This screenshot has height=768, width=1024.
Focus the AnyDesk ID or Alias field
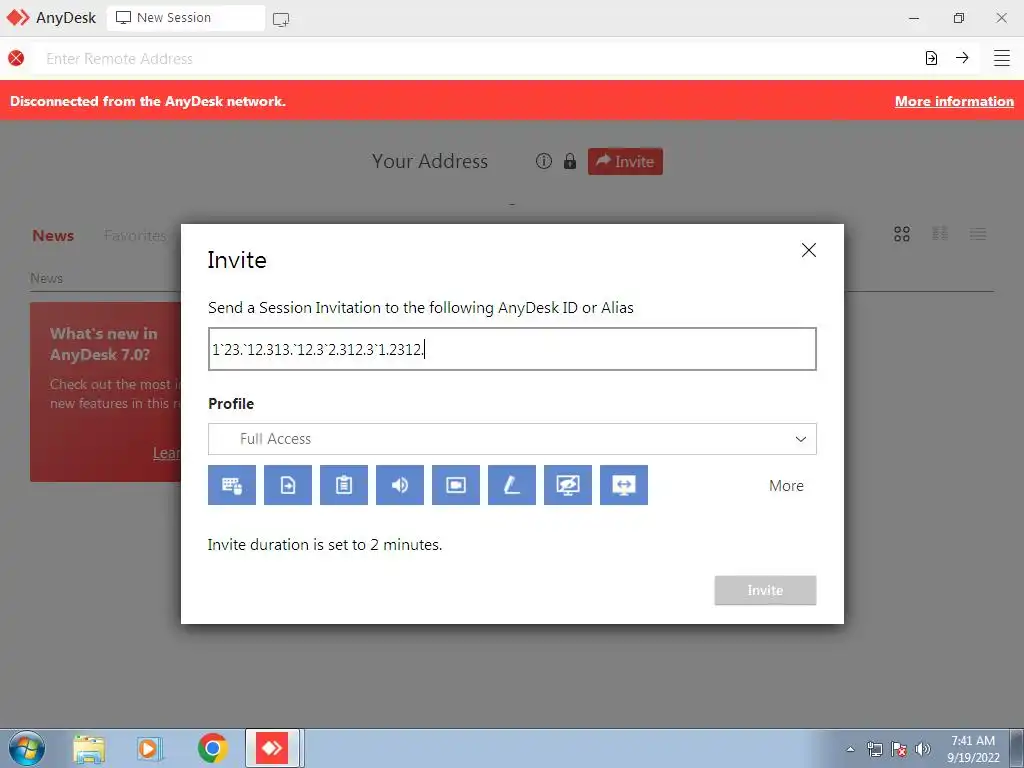512,349
